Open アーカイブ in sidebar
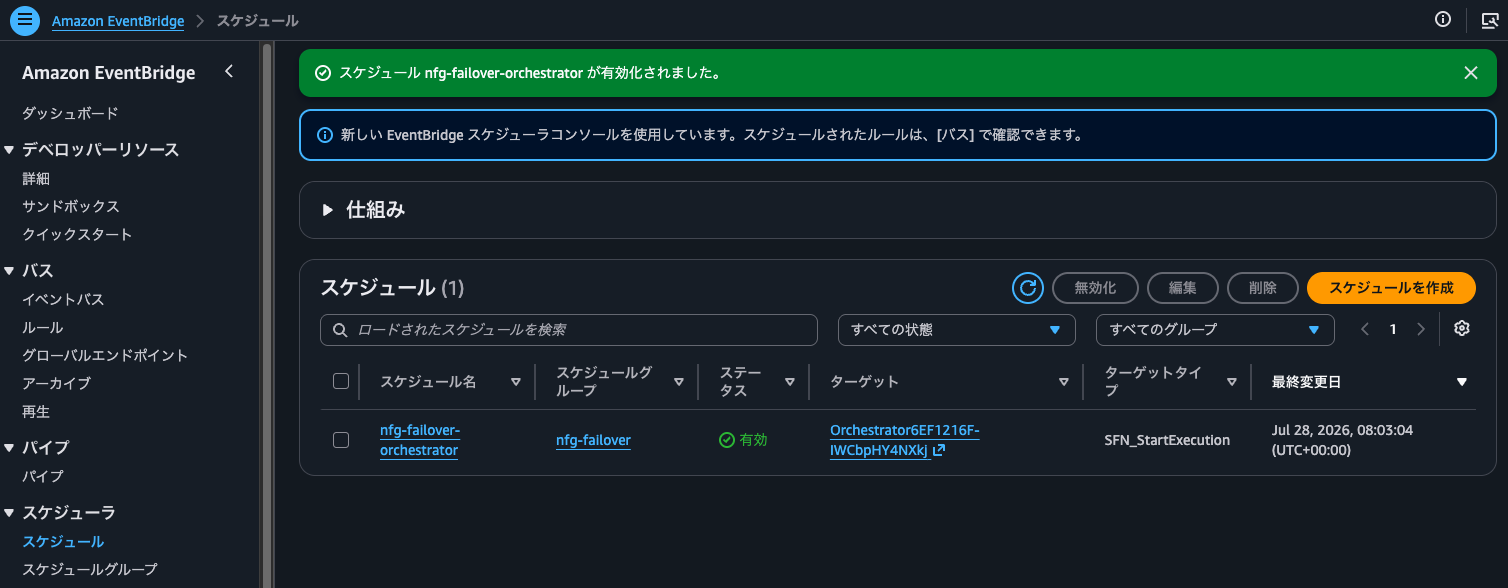 point(56,383)
